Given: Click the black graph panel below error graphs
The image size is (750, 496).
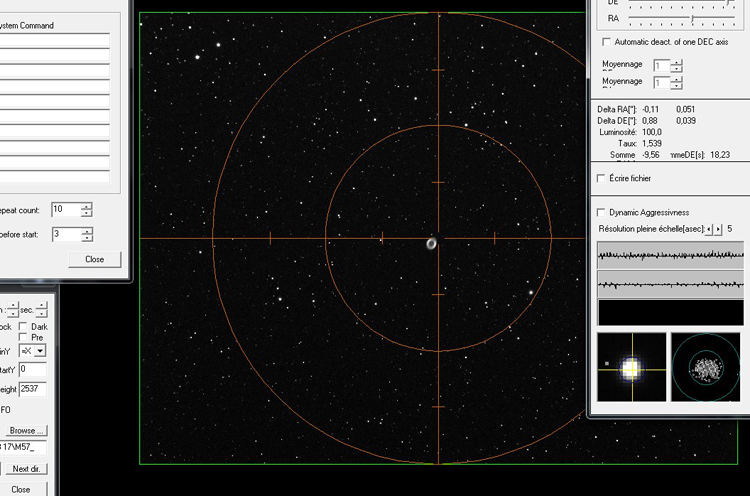Looking at the screenshot, I should click(671, 312).
